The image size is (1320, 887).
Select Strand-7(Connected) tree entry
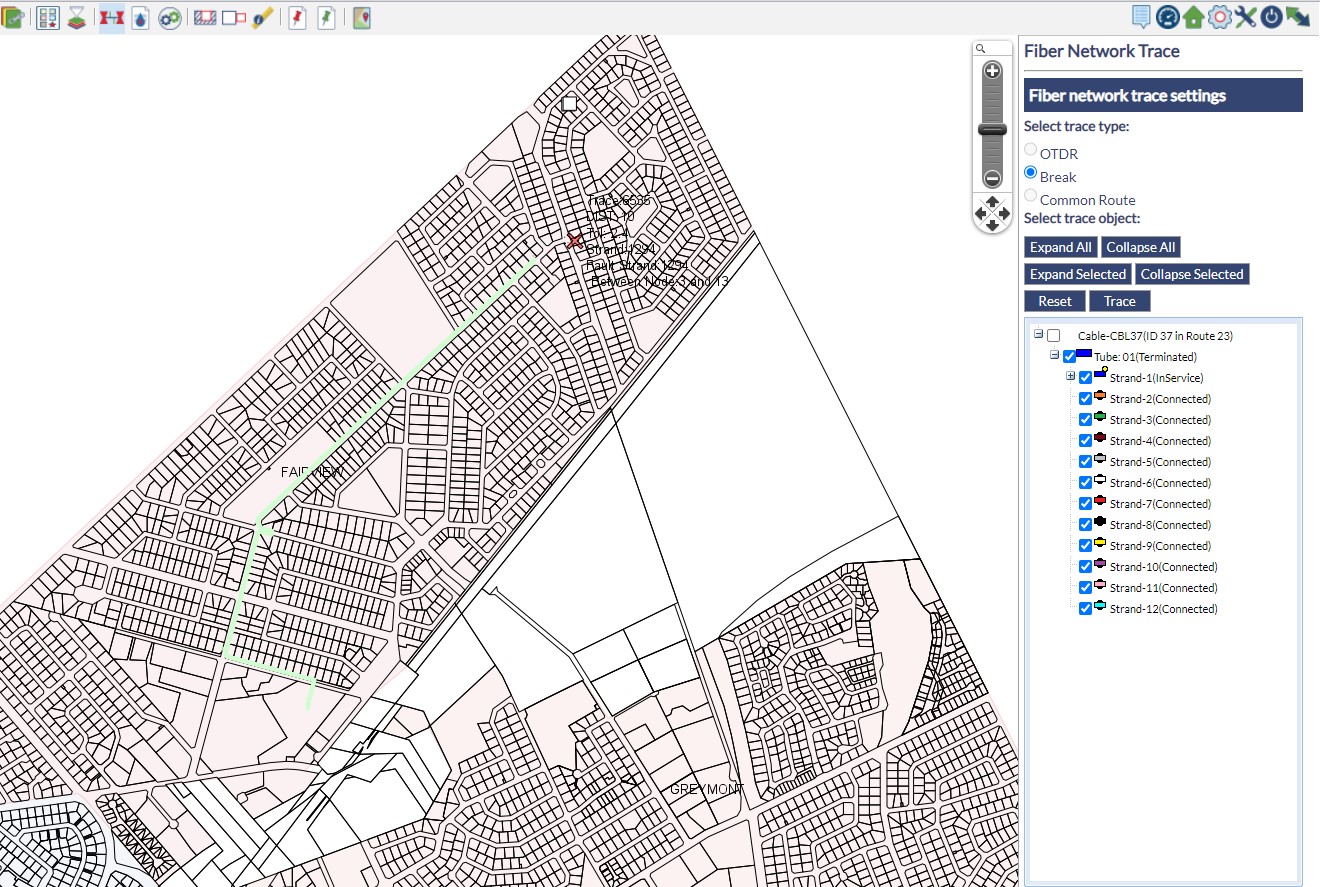(x=1159, y=504)
